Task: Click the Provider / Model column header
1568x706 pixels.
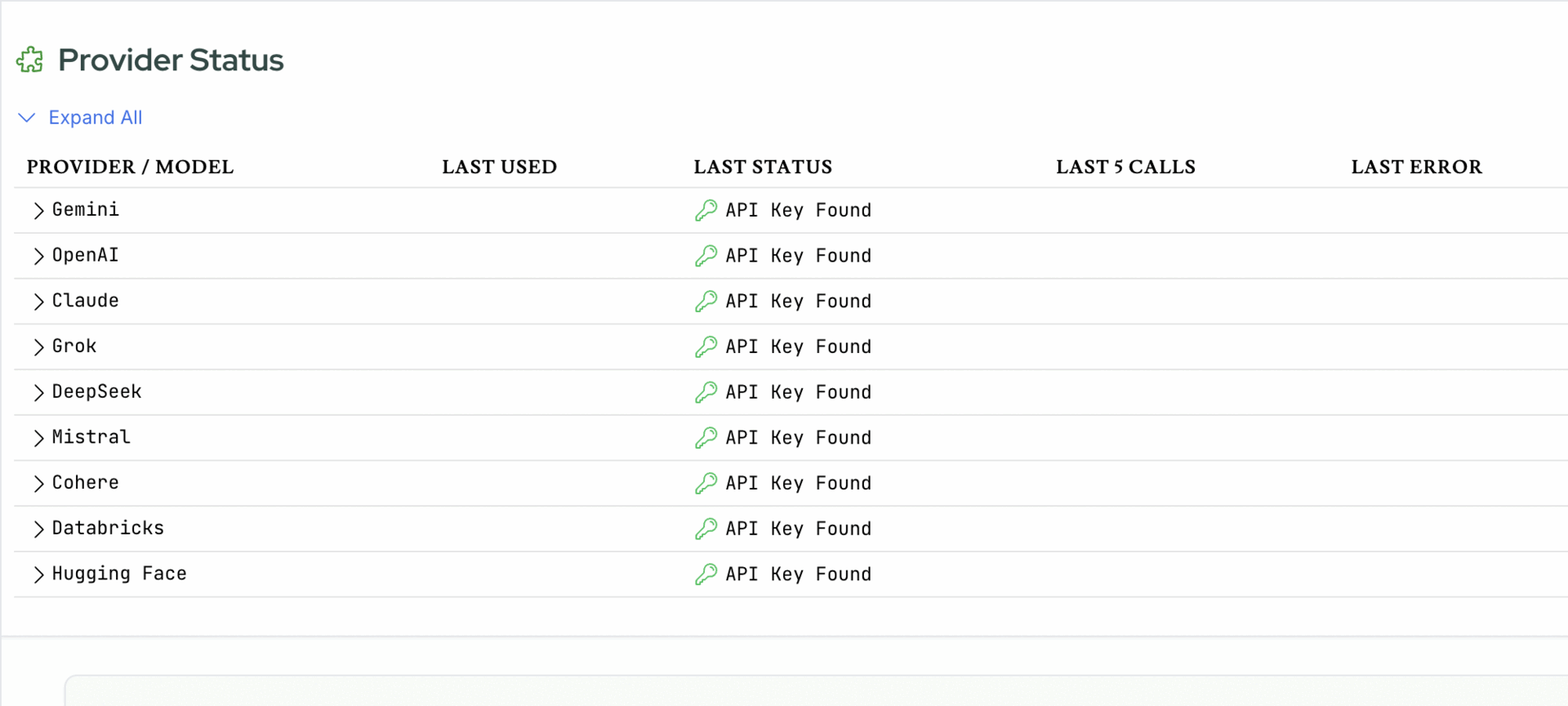Action: coord(130,167)
